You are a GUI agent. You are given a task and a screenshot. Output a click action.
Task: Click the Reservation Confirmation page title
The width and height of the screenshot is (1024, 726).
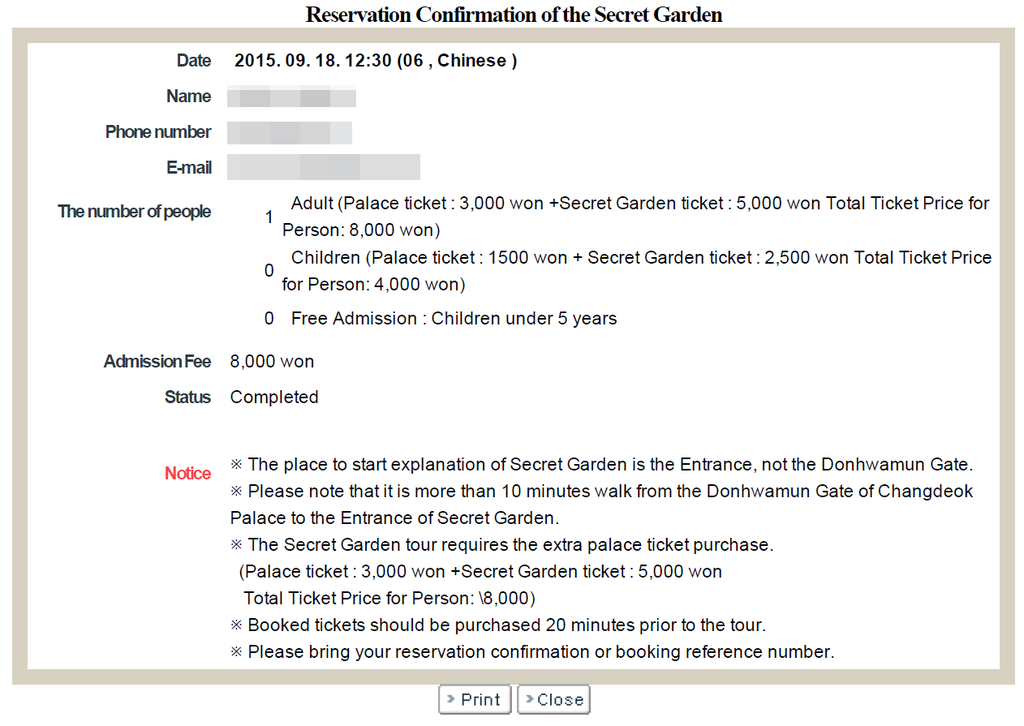[x=513, y=14]
